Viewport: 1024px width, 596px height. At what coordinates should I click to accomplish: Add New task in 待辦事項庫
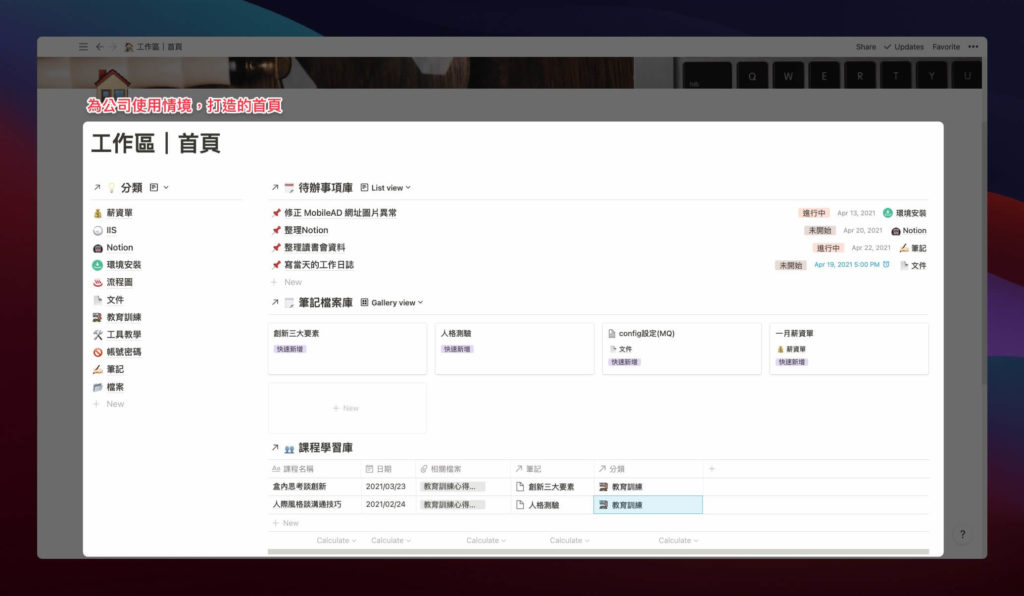[x=287, y=282]
